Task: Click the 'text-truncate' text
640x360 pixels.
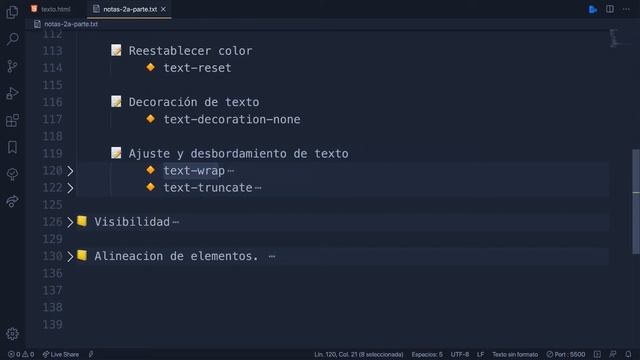Action: point(208,188)
